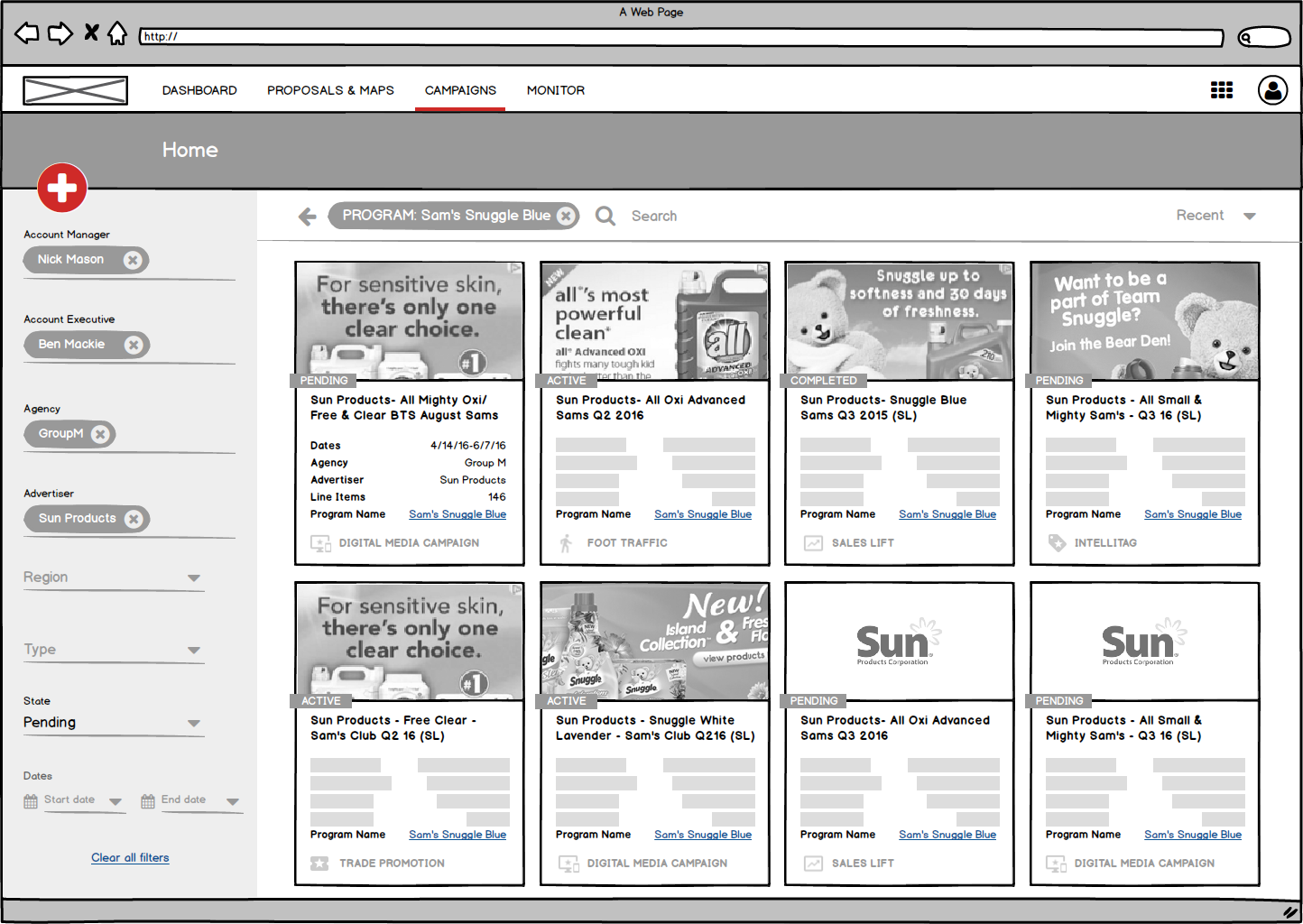
Task: Click the Start date calendar icon
Action: point(31,801)
